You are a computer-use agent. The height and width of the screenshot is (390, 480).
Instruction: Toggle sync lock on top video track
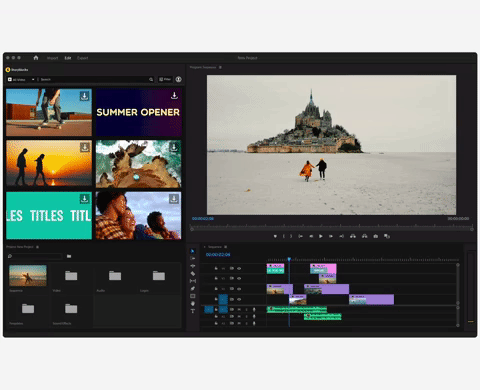point(232,268)
